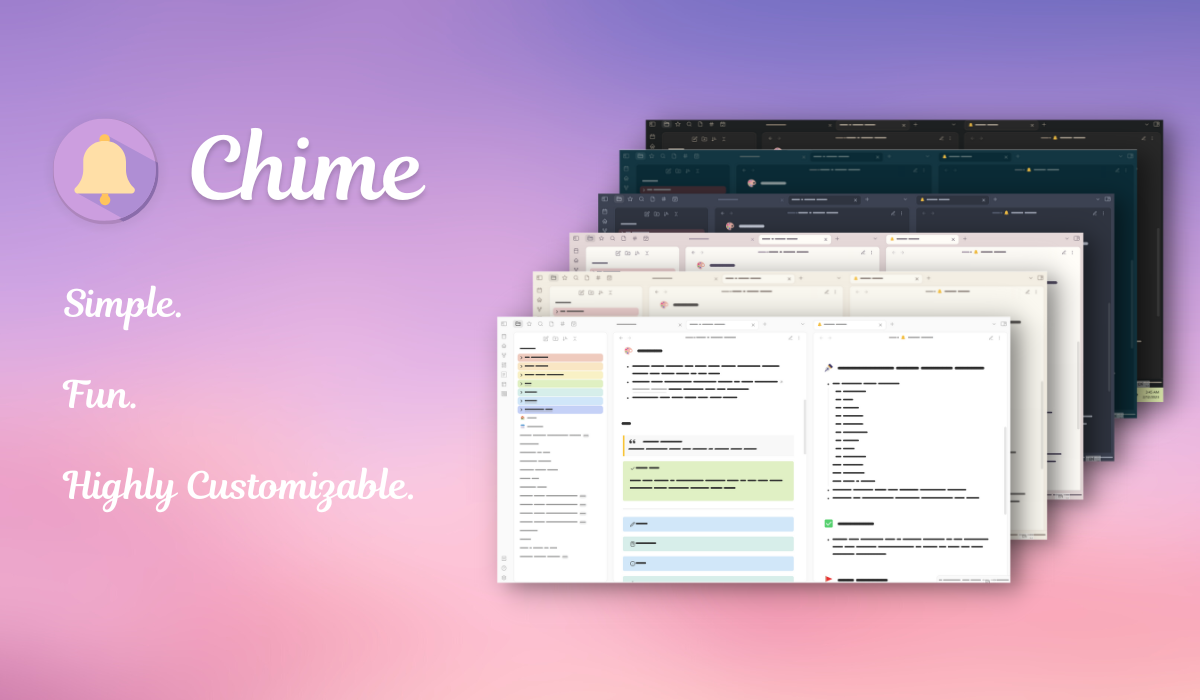Select bell-icon tab in white front window
Screen dimensions: 1200x700
point(850,324)
